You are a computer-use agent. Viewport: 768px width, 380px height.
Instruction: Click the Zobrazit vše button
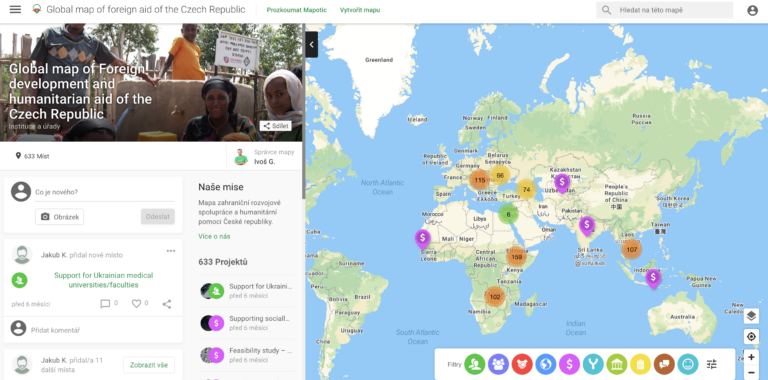pos(149,365)
